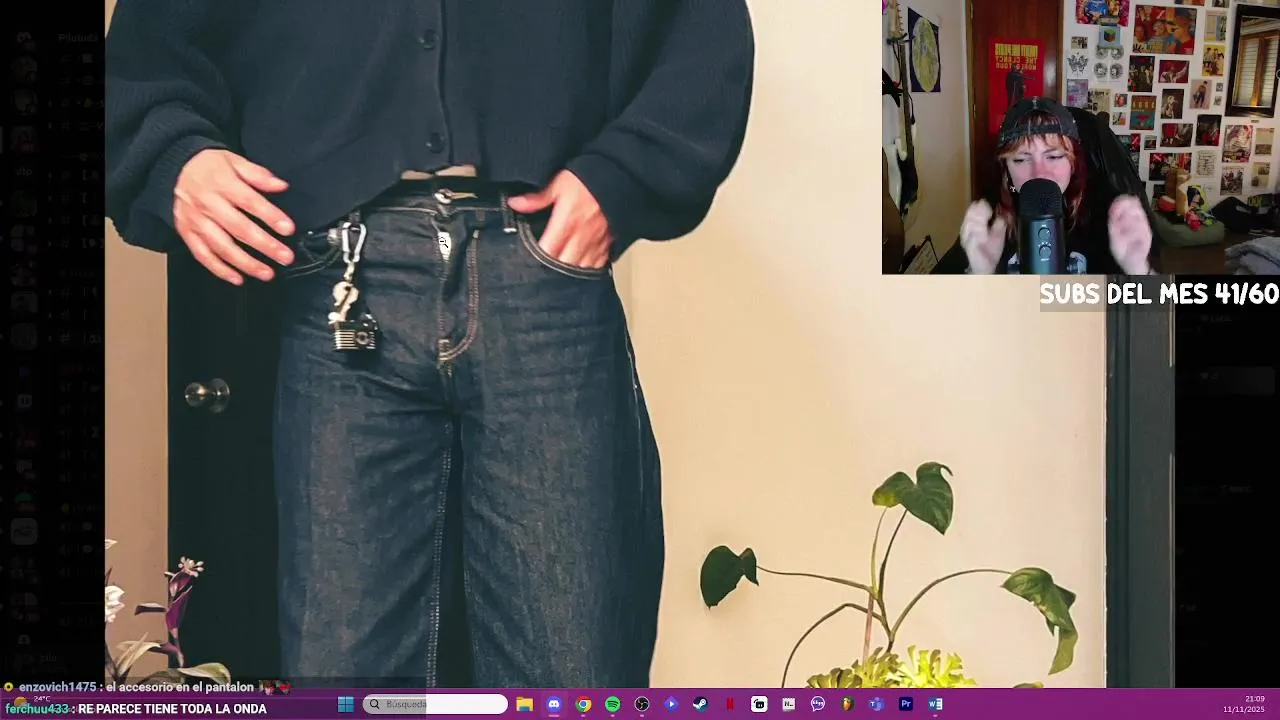This screenshot has width=1280, height=720.
Task: Open the blue play-arrow app in taskbar
Action: coord(671,704)
